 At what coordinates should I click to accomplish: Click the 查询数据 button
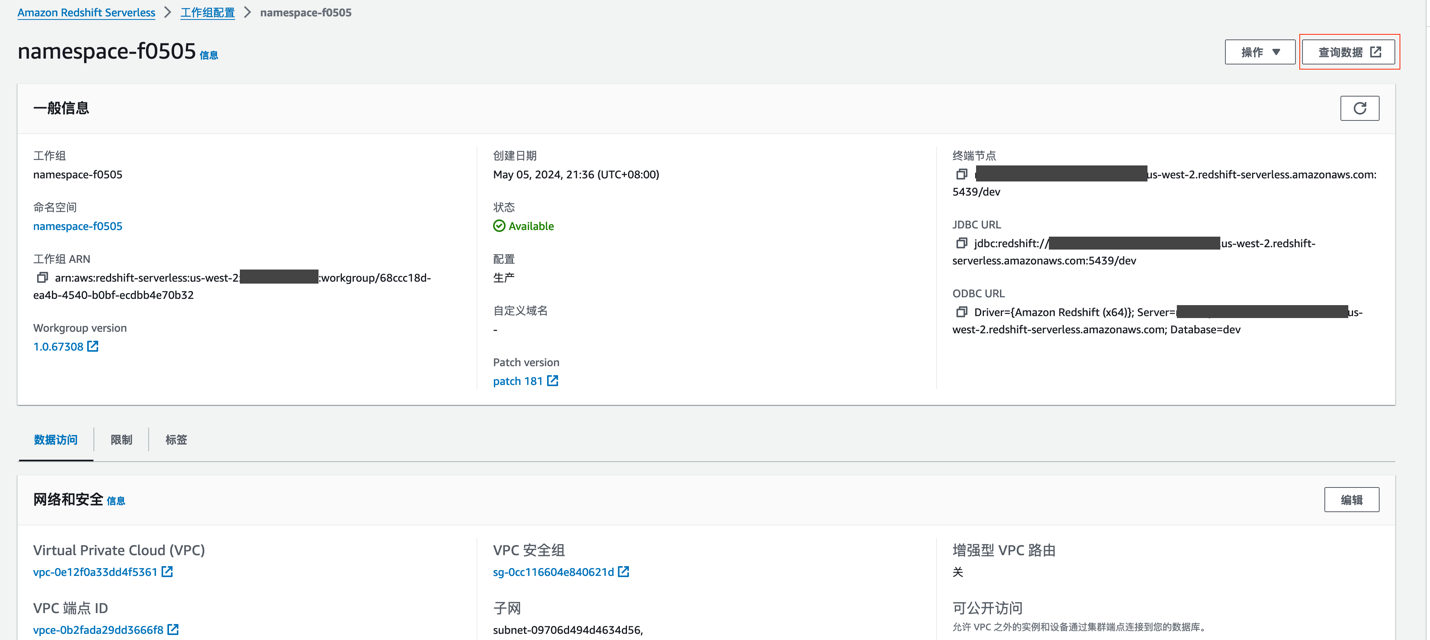tap(1349, 52)
